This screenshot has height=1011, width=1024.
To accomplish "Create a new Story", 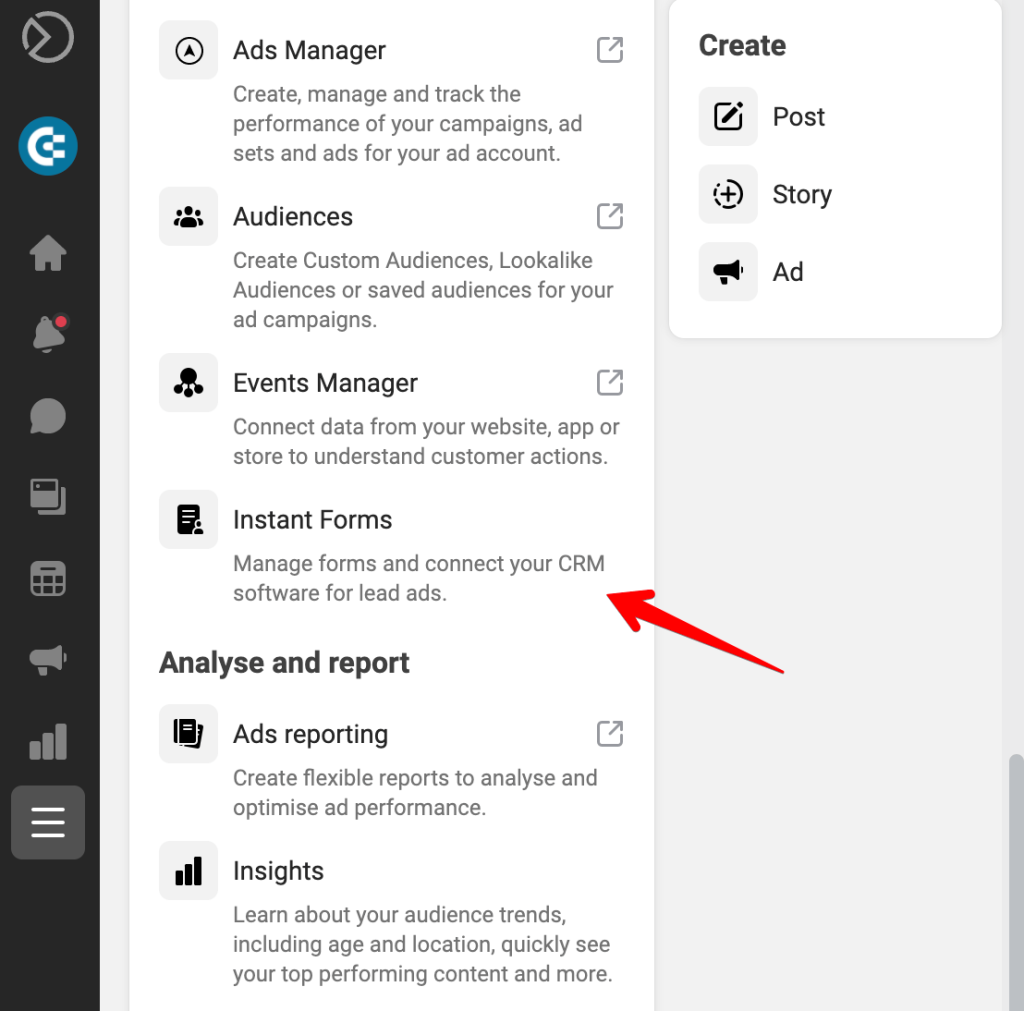I will click(x=801, y=194).
